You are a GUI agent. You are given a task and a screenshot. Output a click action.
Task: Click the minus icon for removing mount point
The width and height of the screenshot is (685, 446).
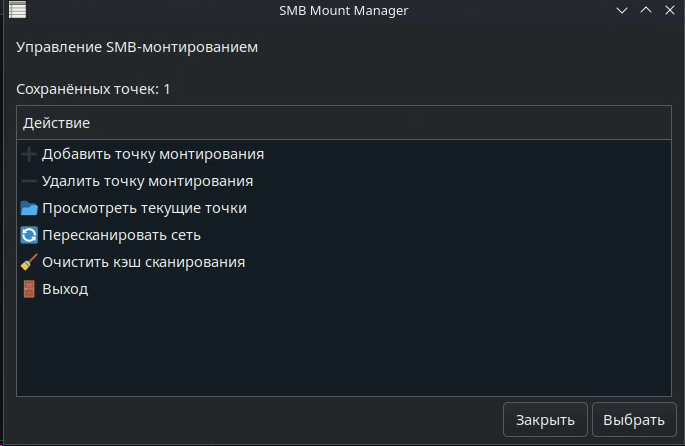pyautogui.click(x=29, y=181)
